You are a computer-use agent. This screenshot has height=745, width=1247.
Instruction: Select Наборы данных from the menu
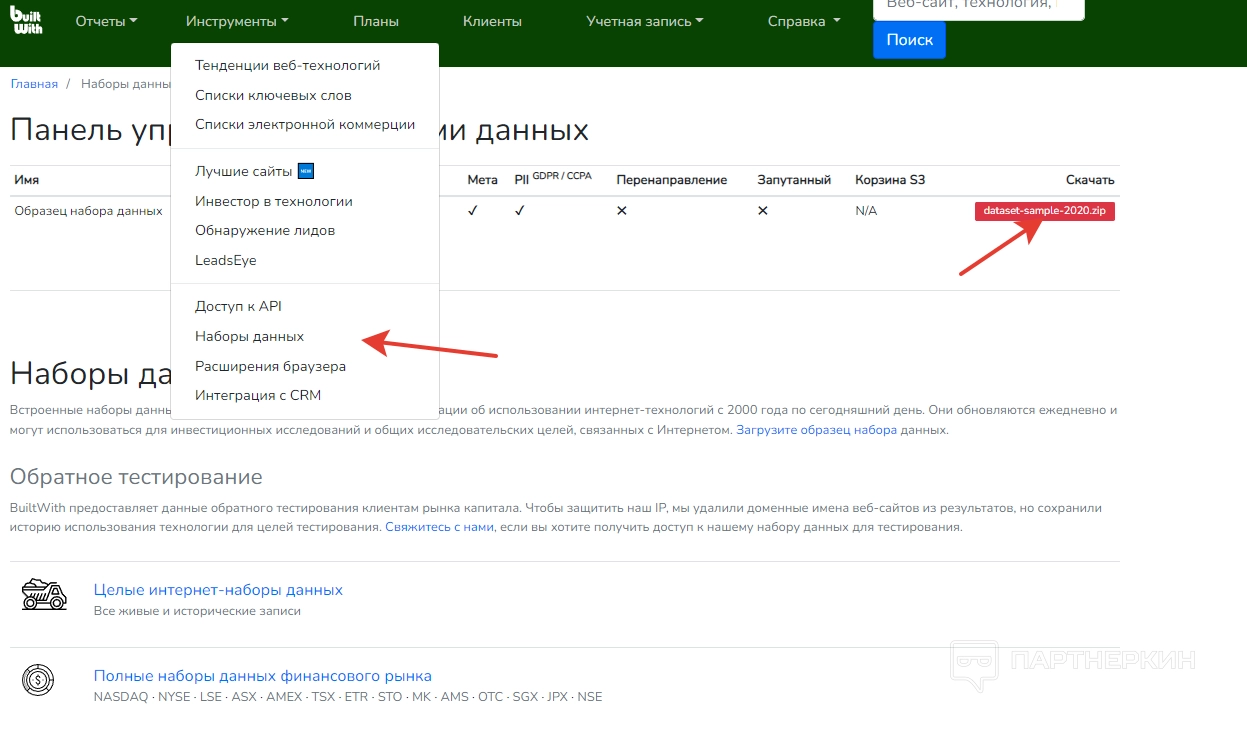coord(249,336)
